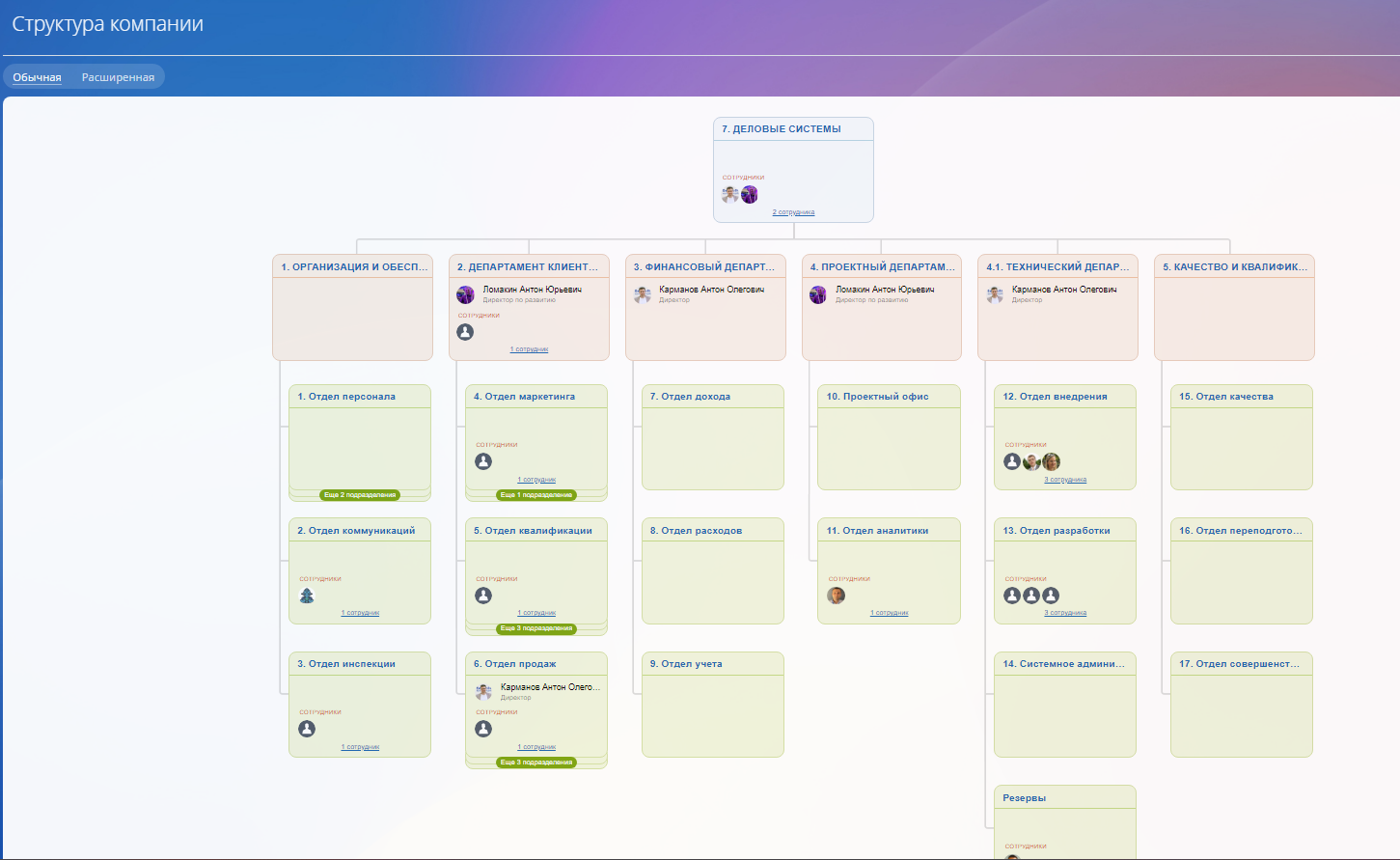1400x860 pixels.
Task: Click the employee avatar in Отдел аналитики
Action: (837, 596)
